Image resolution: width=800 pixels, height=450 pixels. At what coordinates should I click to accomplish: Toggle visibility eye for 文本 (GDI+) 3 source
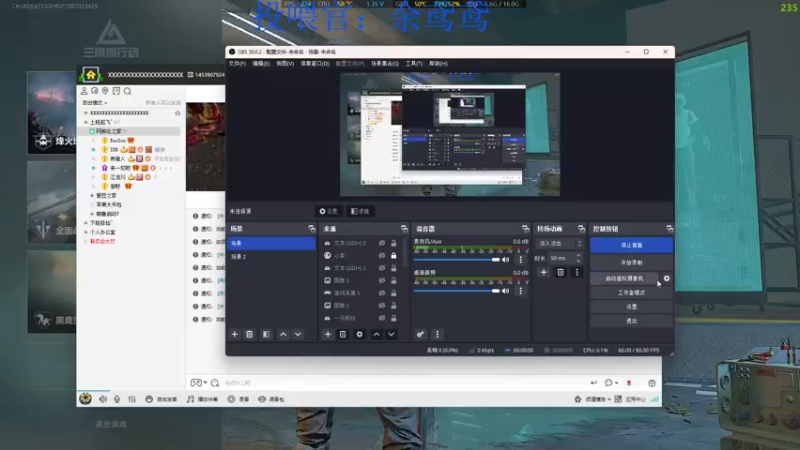382,243
